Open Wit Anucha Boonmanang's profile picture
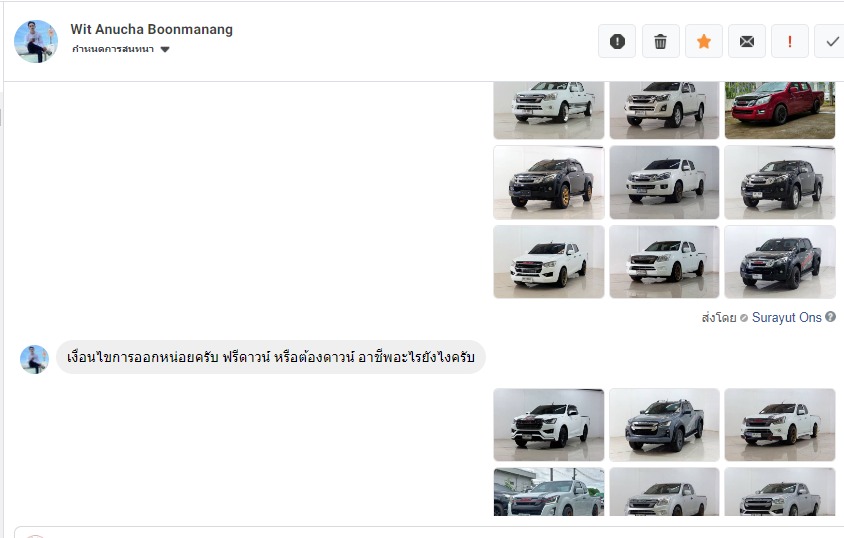This screenshot has height=538, width=844. point(36,41)
